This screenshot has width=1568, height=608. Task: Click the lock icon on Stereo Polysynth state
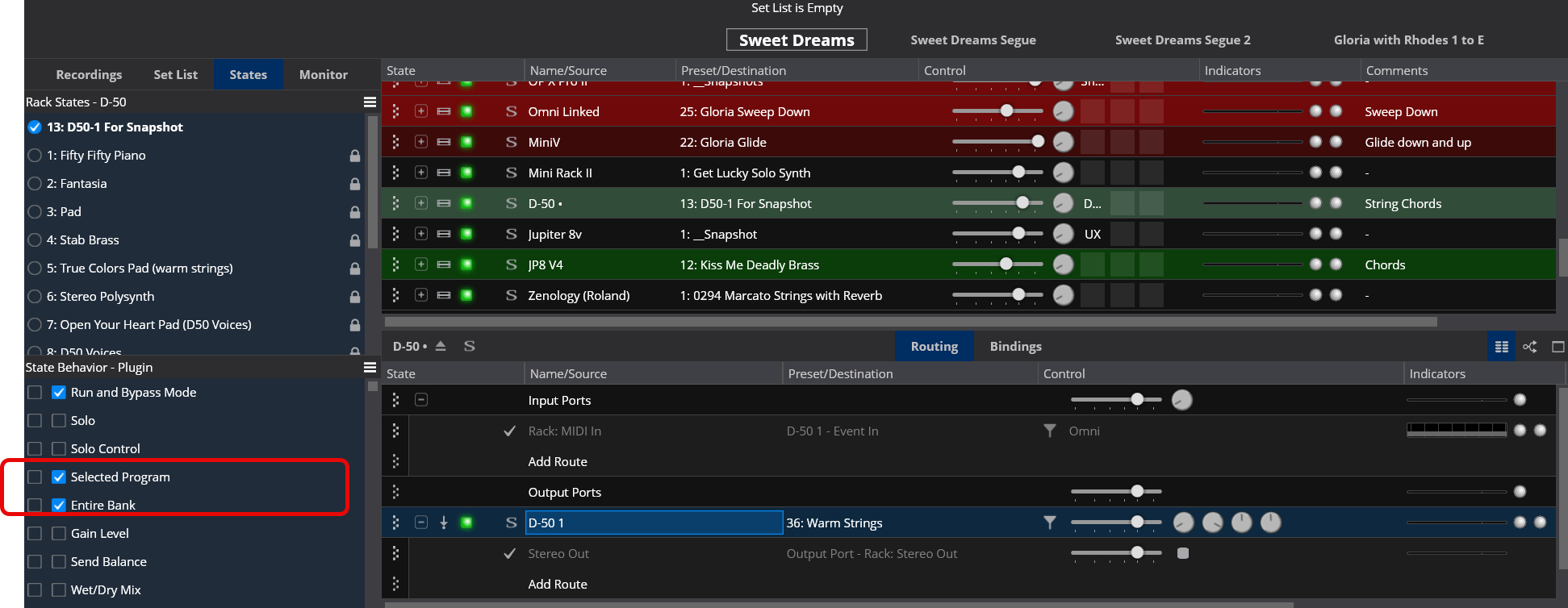354,297
